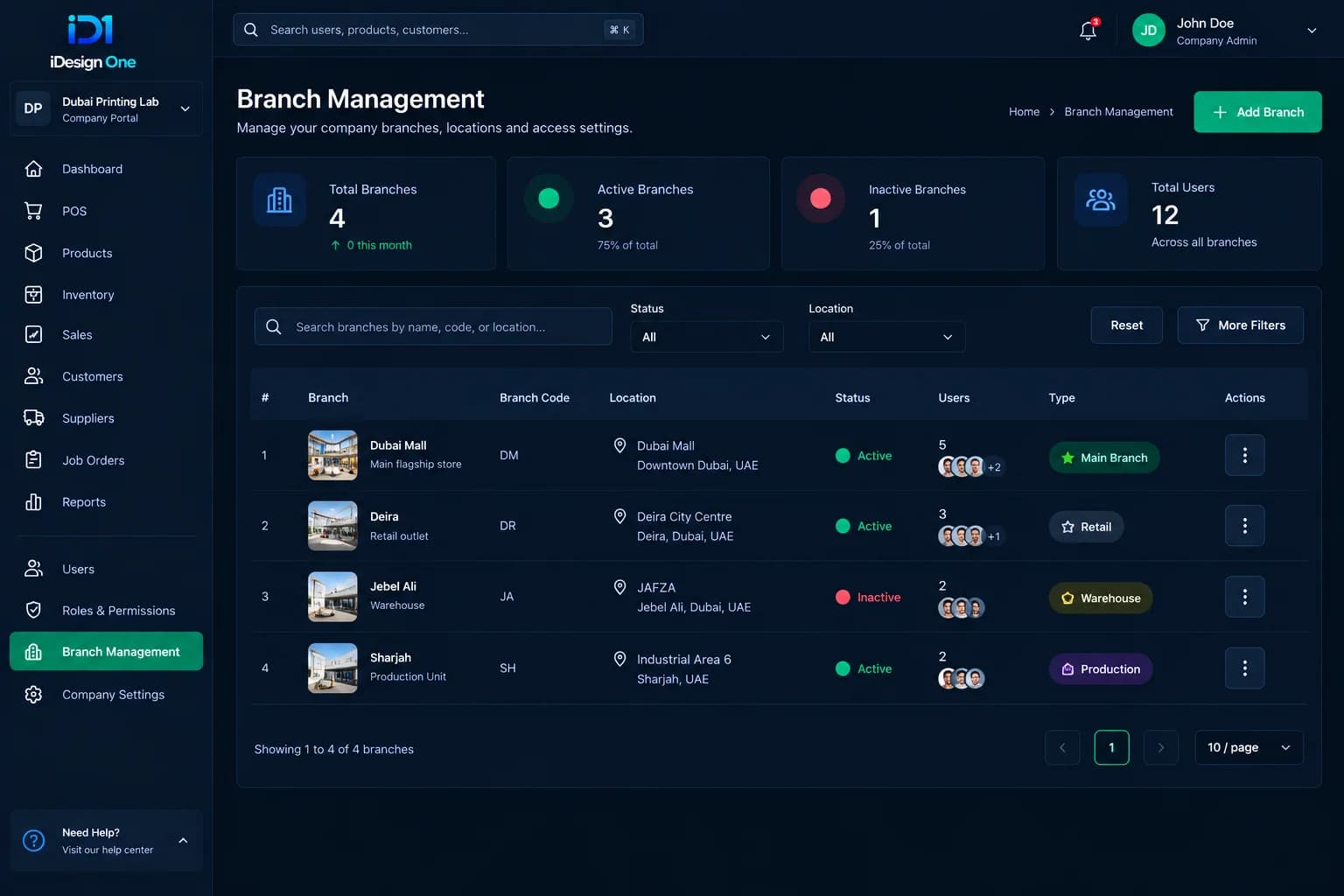Open More Filters

point(1240,325)
